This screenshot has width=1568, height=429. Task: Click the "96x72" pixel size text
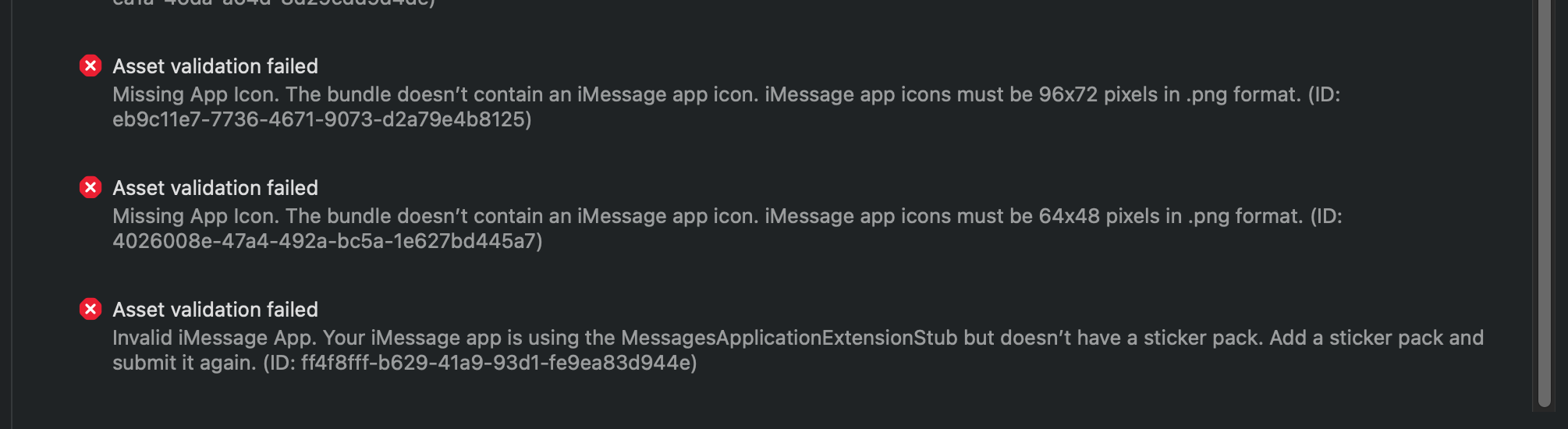point(1068,94)
